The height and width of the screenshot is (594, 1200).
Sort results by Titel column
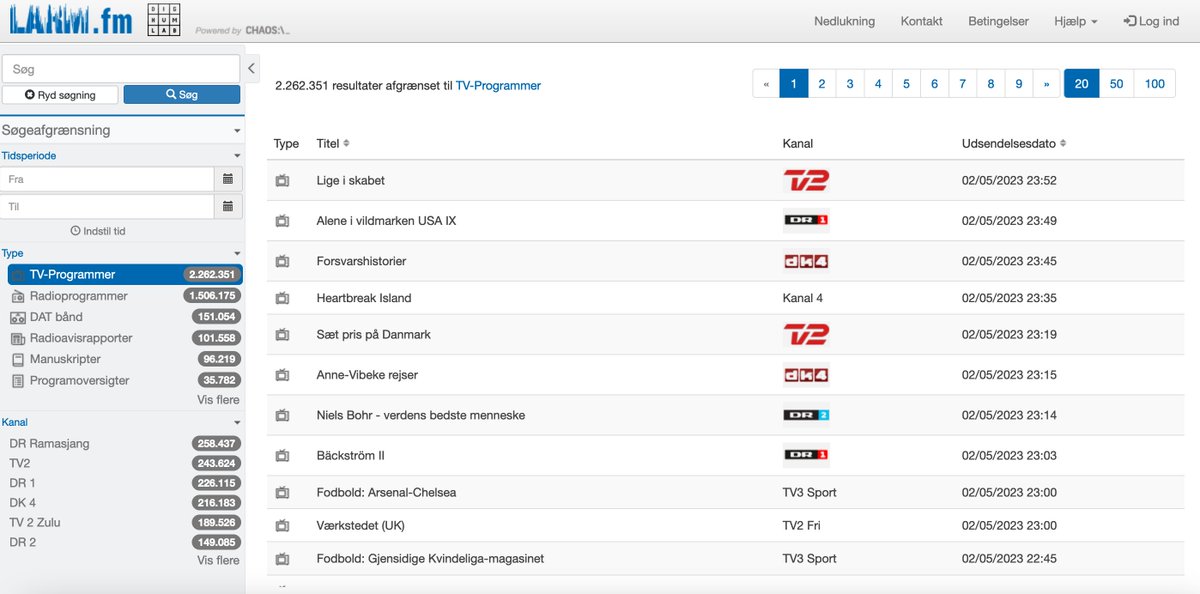[x=333, y=144]
